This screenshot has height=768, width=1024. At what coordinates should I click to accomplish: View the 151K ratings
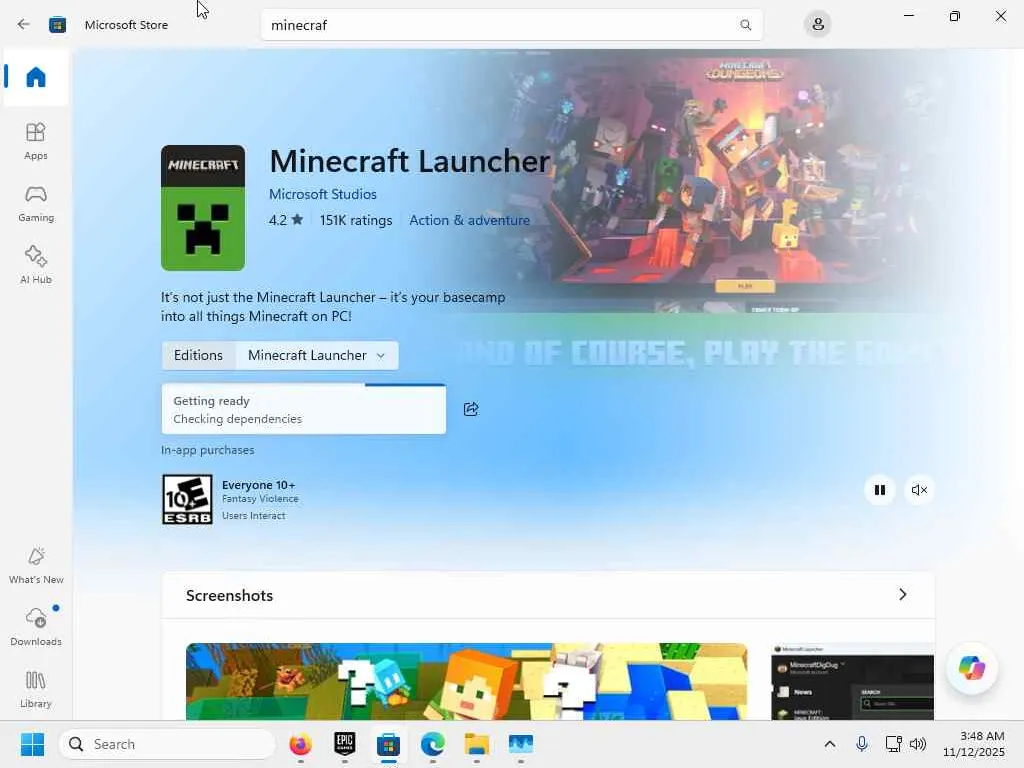coord(356,220)
